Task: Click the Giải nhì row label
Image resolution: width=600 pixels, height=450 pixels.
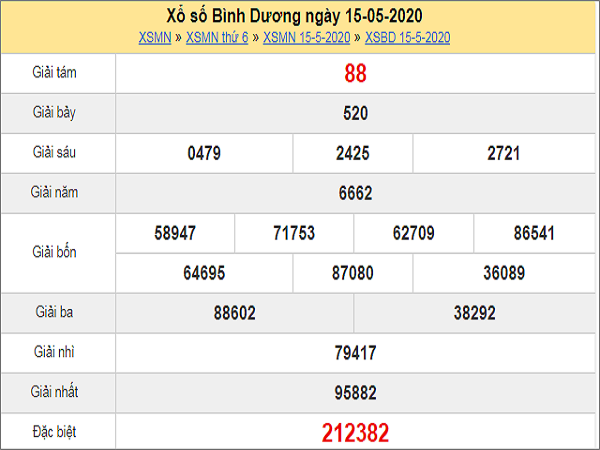Action: tap(54, 352)
